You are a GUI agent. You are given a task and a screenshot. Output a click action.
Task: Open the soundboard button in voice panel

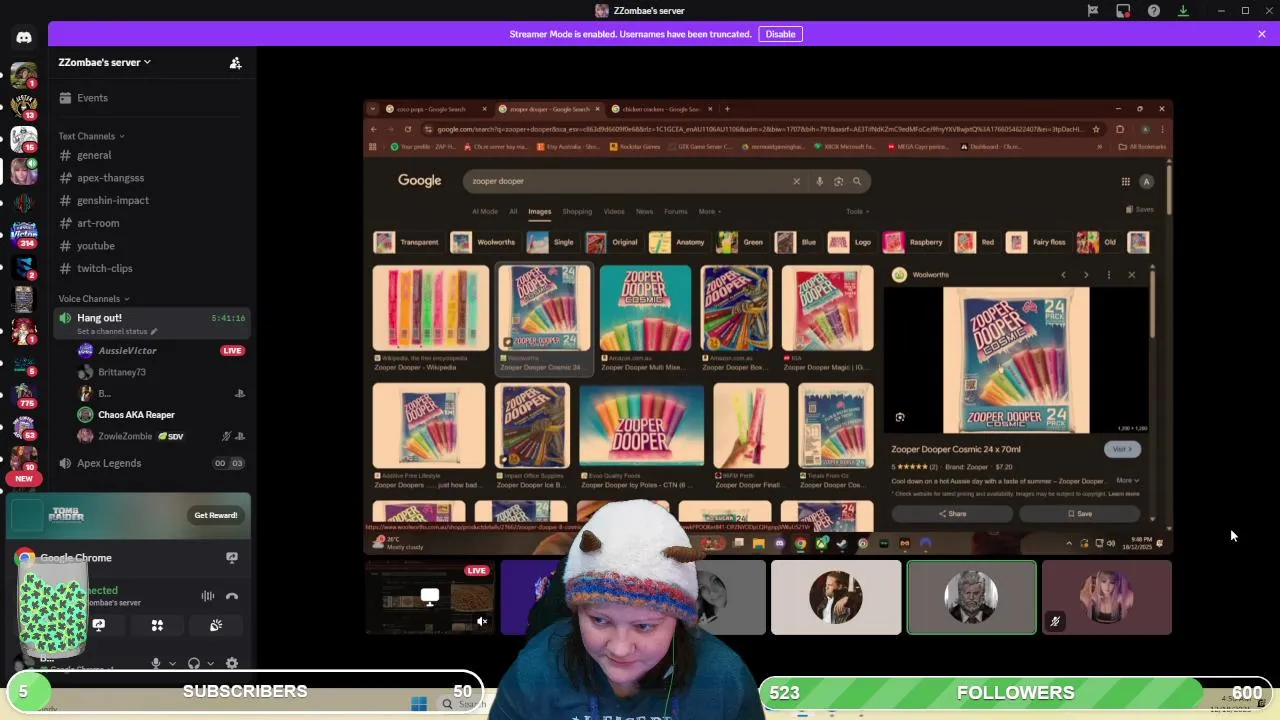click(215, 625)
